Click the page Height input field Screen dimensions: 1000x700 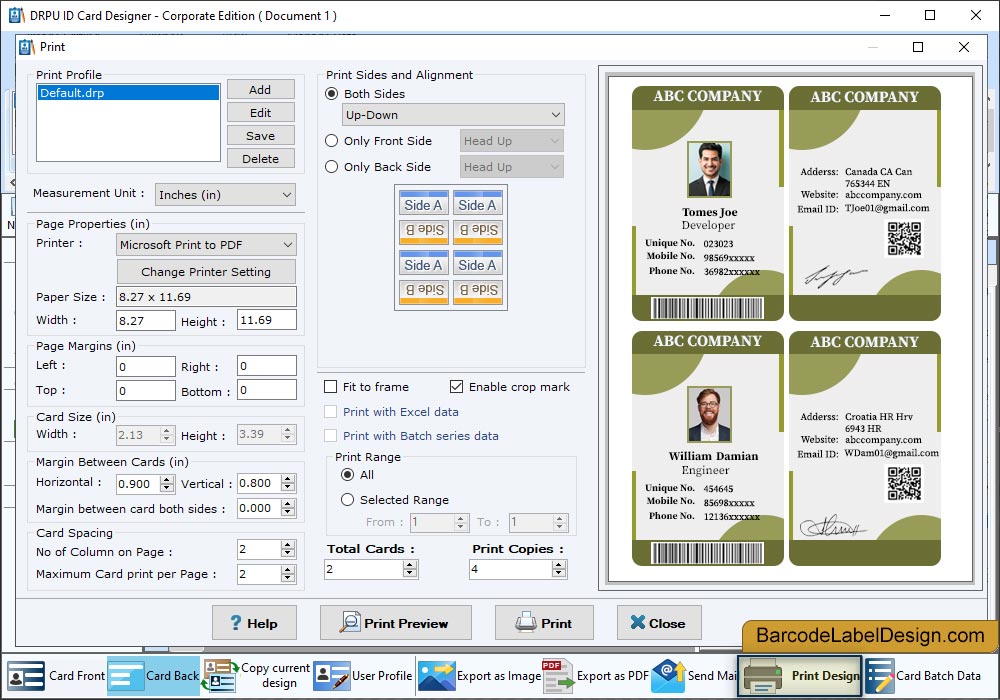[267, 320]
